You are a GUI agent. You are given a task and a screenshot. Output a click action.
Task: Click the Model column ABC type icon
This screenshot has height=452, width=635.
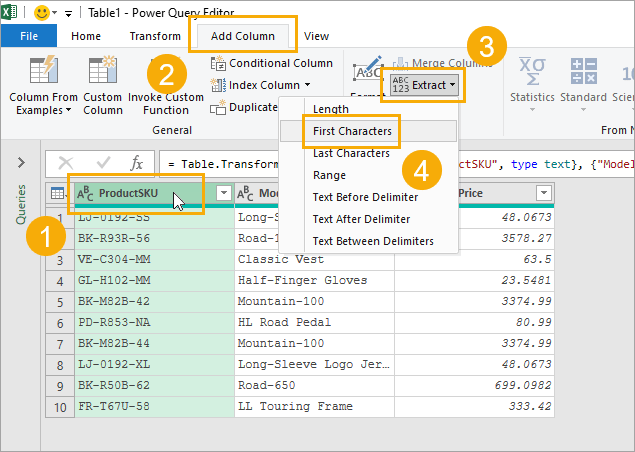click(x=245, y=194)
